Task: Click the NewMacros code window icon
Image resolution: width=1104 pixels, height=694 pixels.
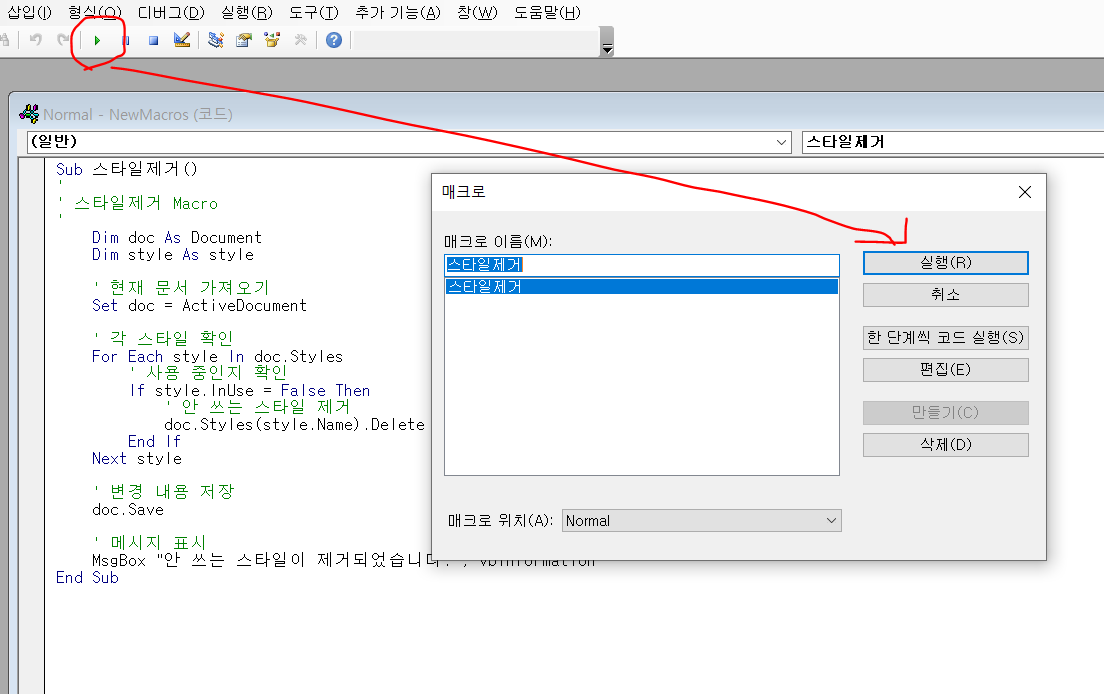Action: coord(29,114)
